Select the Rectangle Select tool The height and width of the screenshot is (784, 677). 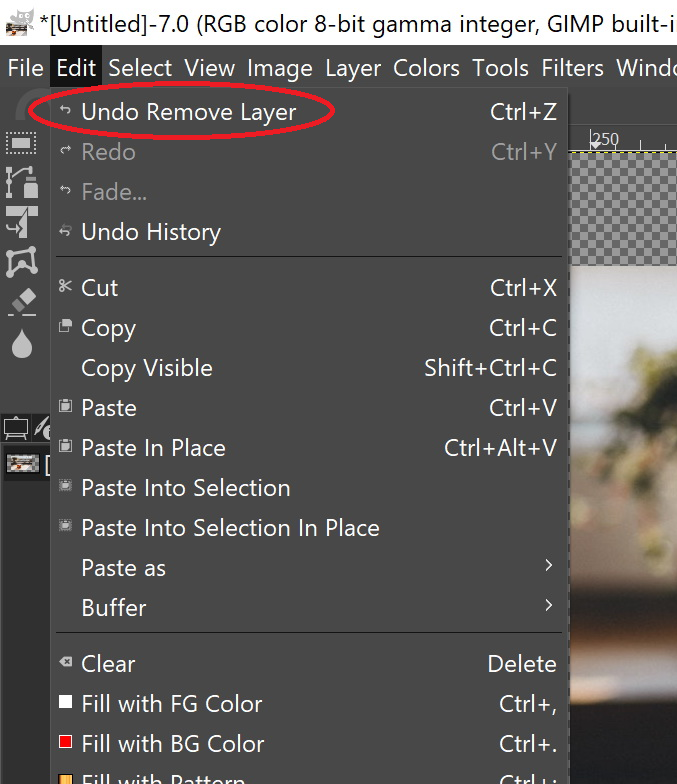21,143
